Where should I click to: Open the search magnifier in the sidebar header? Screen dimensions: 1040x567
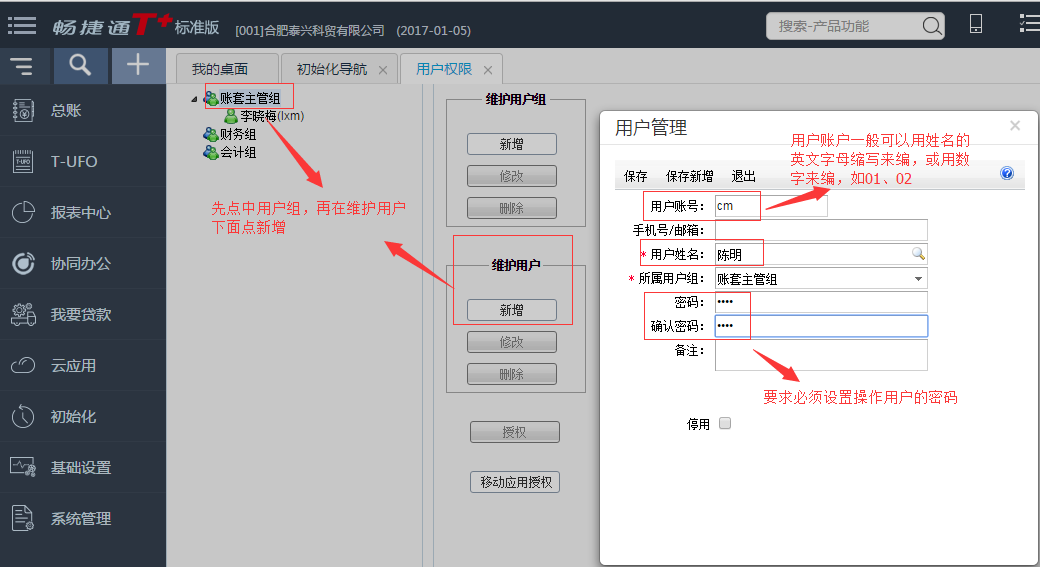click(80, 66)
